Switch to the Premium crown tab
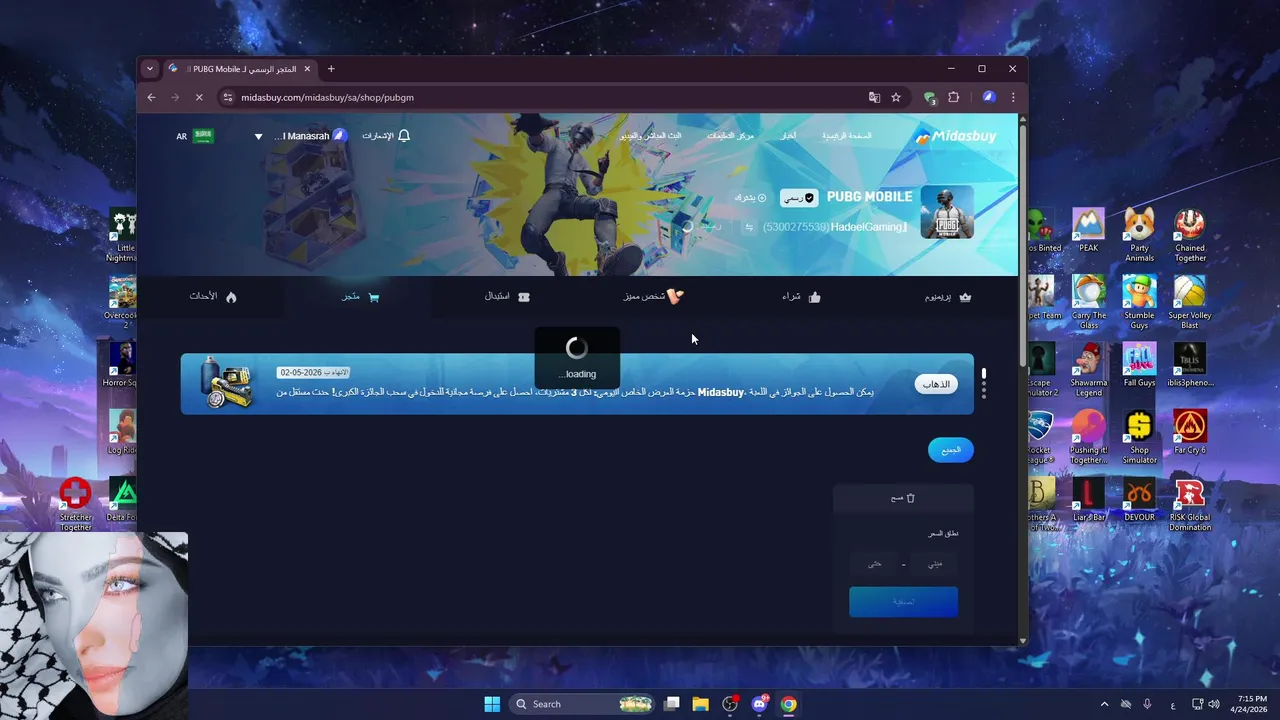Screen dimensions: 1280x720 948,297
